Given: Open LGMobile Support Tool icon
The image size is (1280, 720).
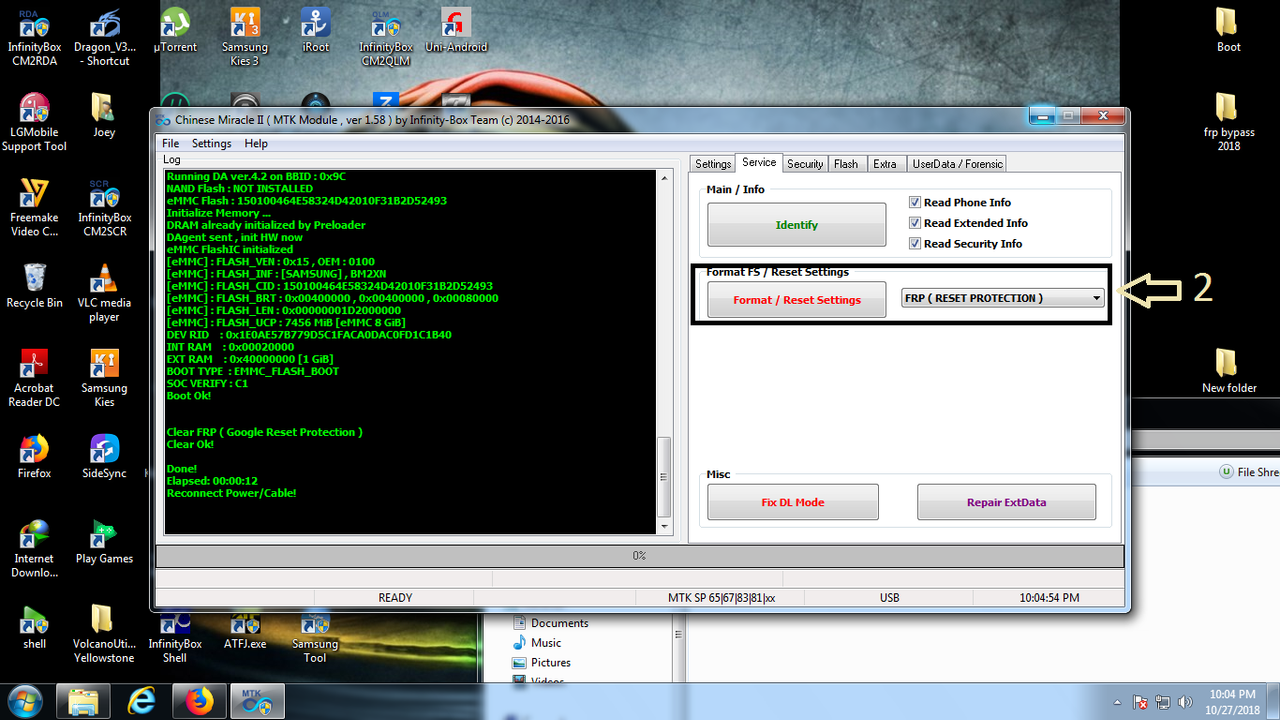Looking at the screenshot, I should pos(34,123).
